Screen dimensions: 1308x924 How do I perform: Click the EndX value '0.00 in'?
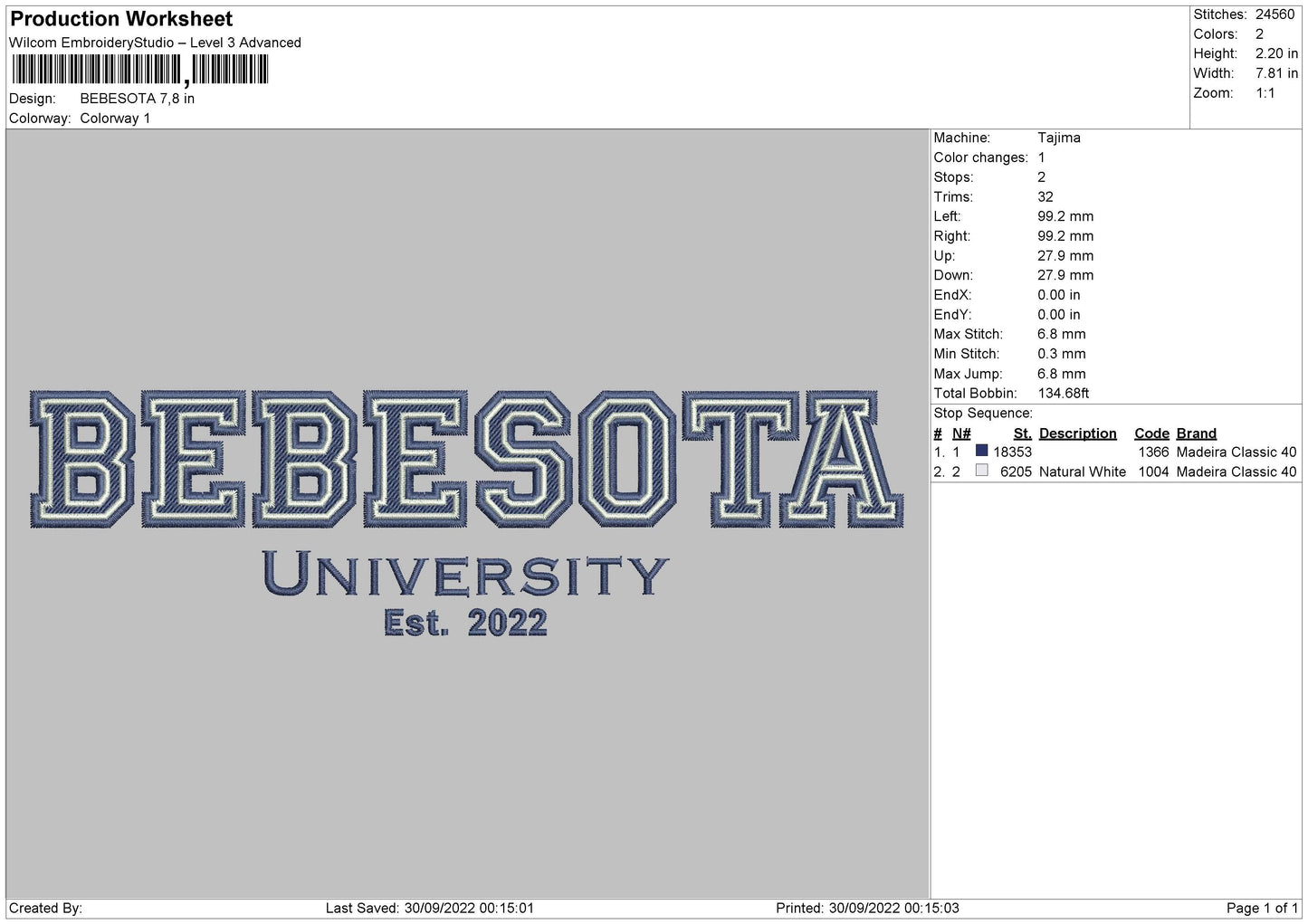[x=1058, y=295]
